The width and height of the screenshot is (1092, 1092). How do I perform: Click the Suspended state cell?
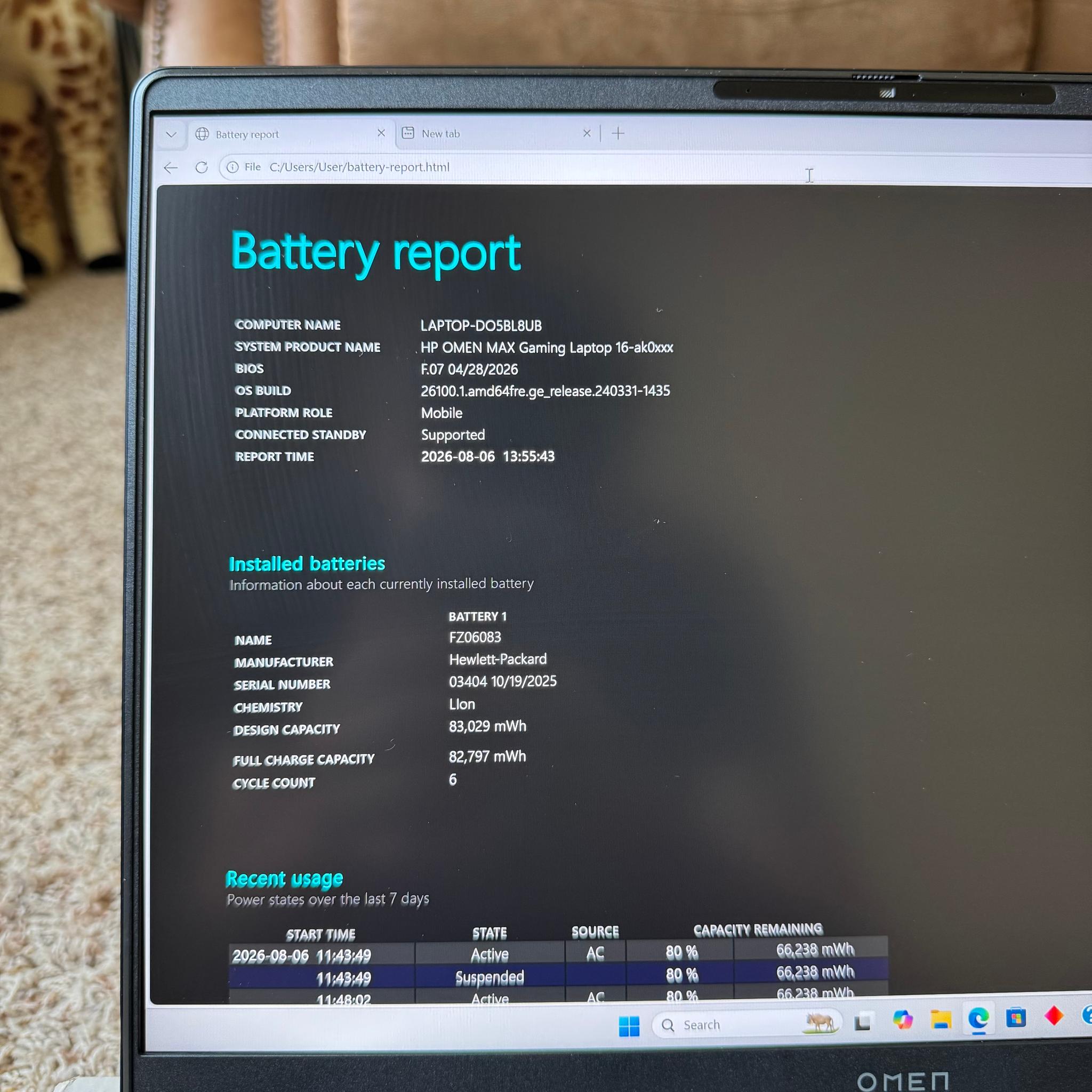[x=489, y=977]
